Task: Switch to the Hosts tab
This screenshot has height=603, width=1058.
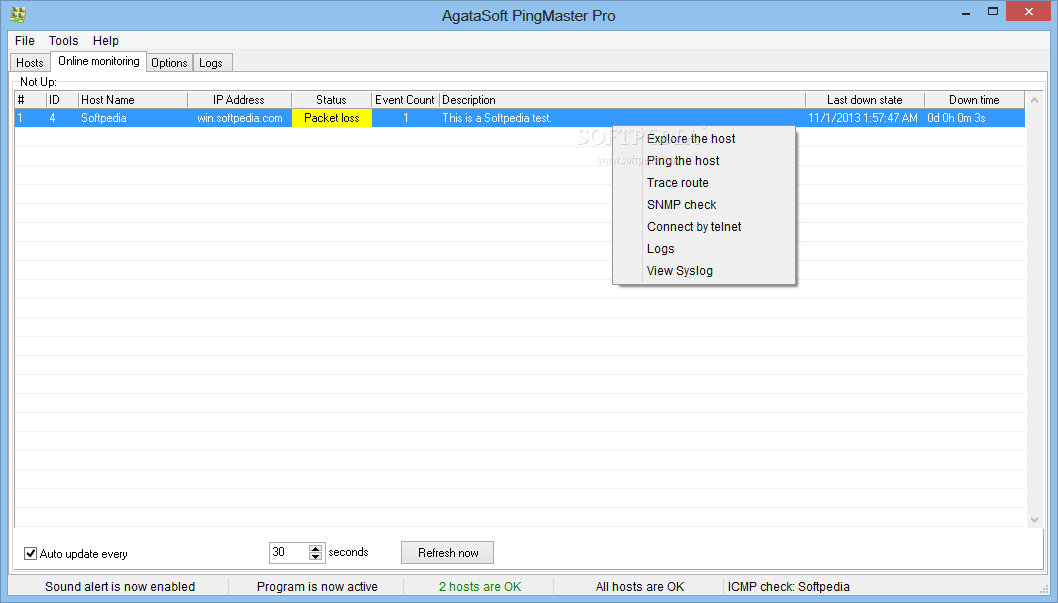Action: point(30,63)
